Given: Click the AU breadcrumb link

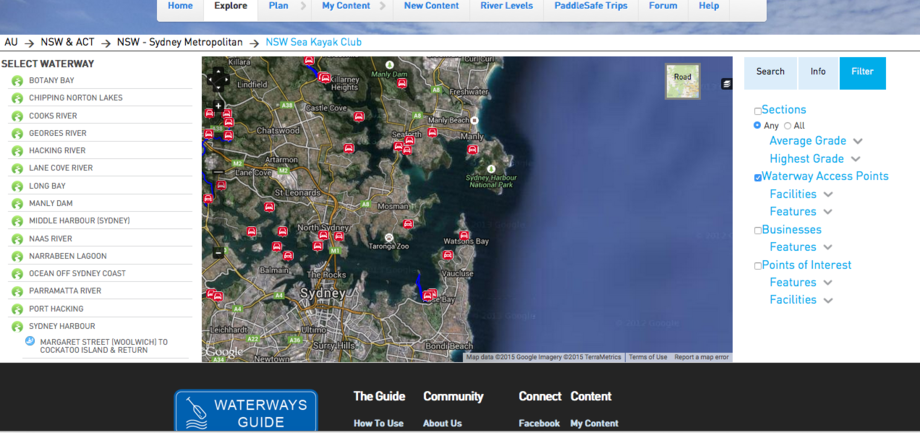Looking at the screenshot, I should pos(11,42).
